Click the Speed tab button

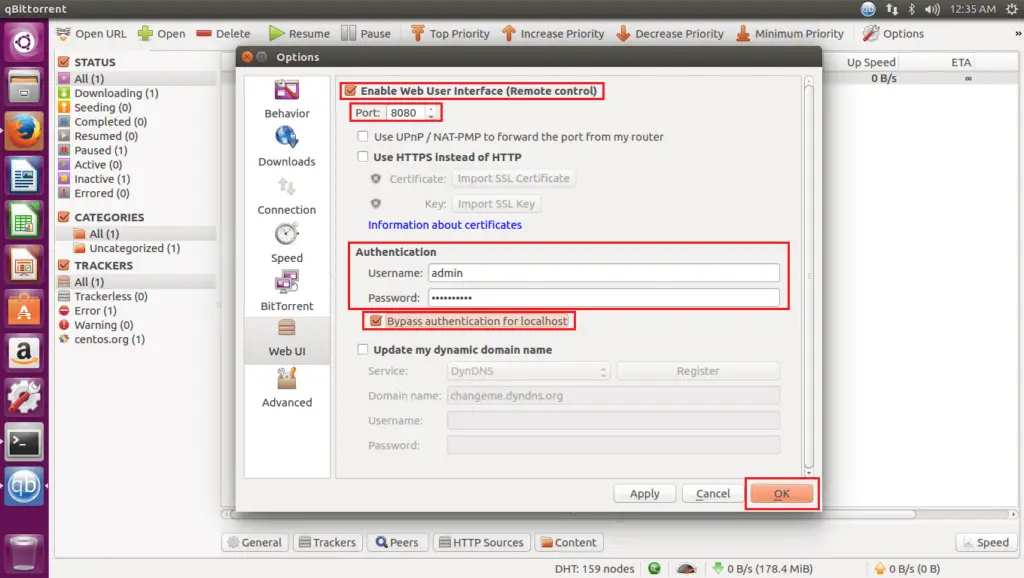click(x=986, y=542)
